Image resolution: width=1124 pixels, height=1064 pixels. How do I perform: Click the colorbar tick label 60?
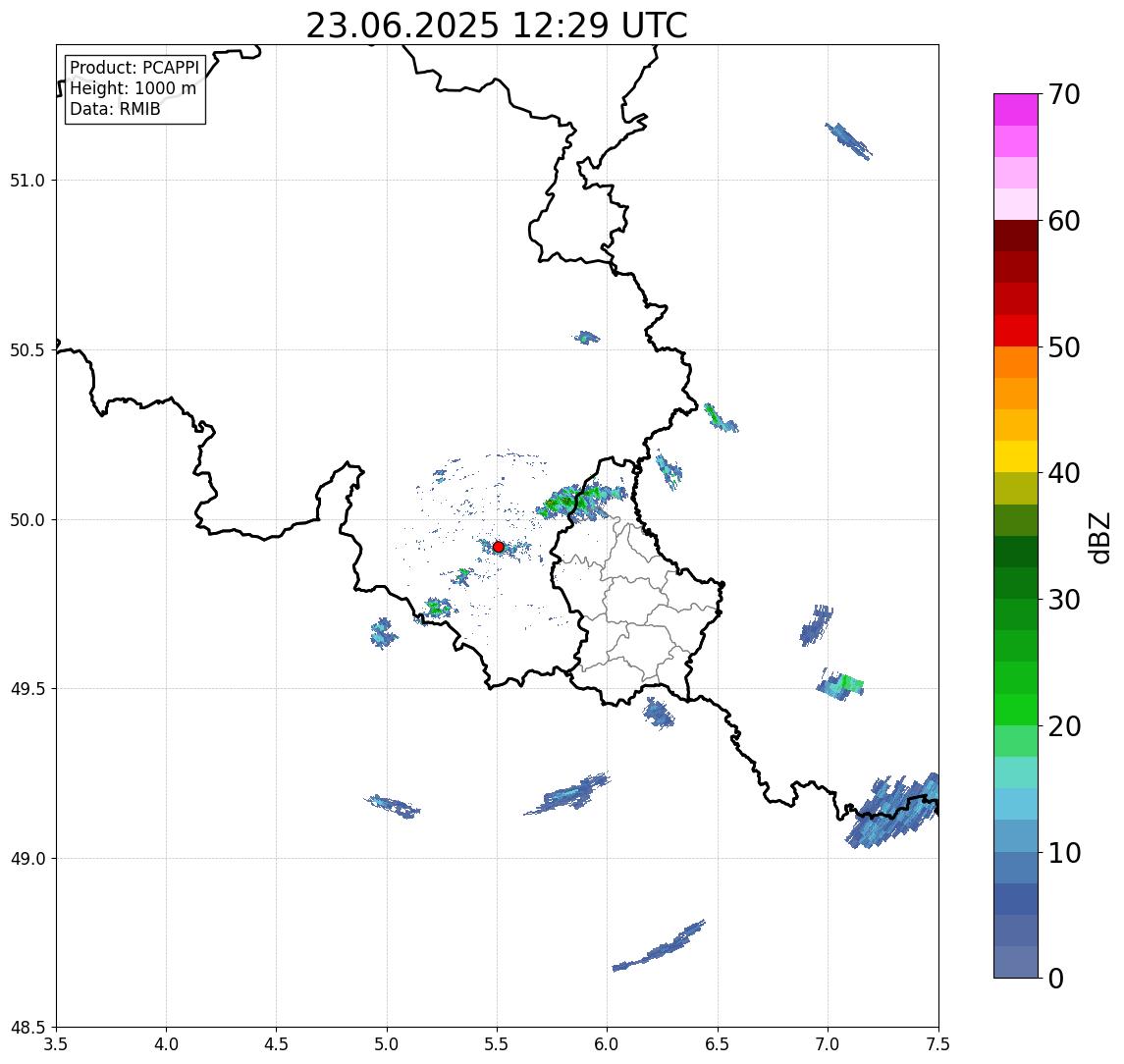point(1063,221)
